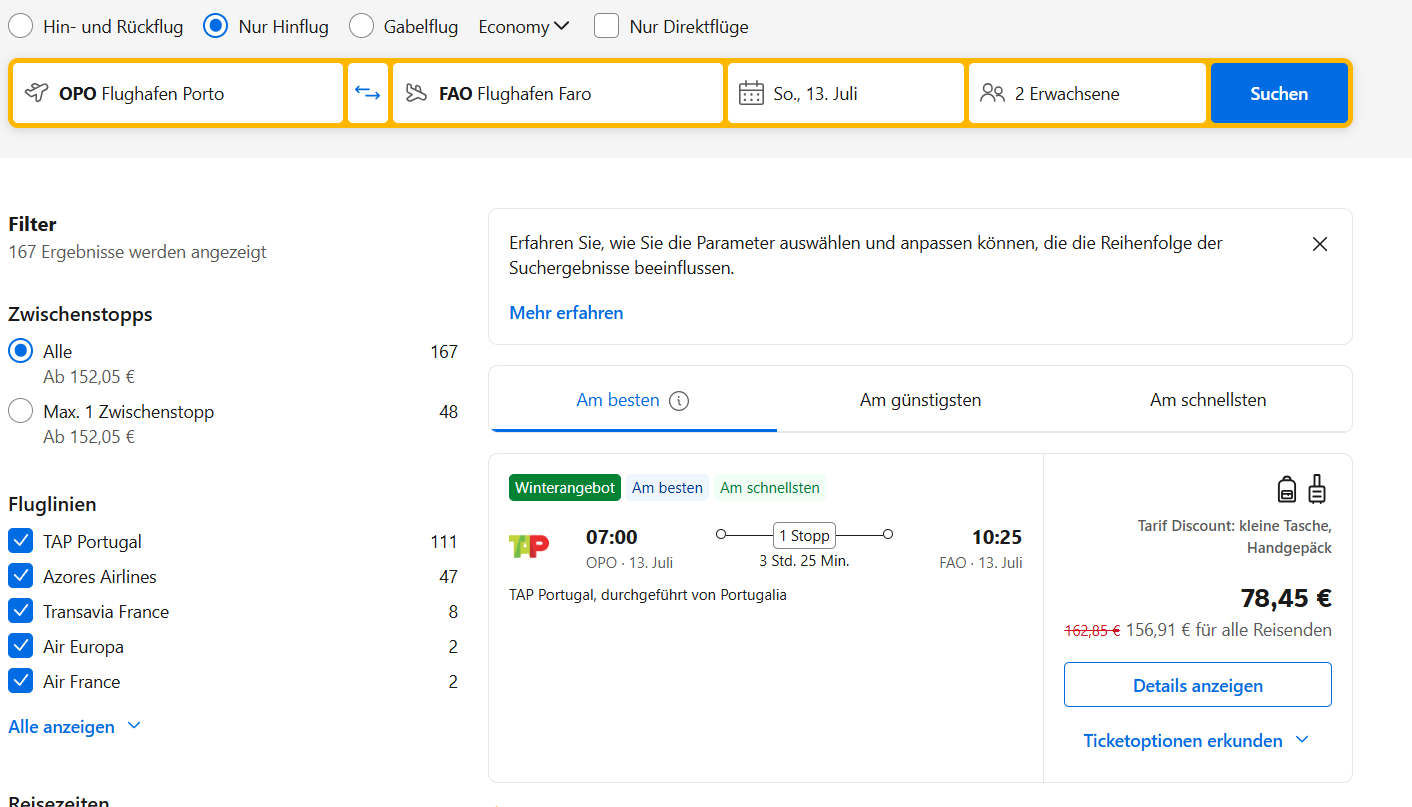Uncheck the Transavia France checkbox
Viewport: 1412px width, 807px height.
coord(21,611)
